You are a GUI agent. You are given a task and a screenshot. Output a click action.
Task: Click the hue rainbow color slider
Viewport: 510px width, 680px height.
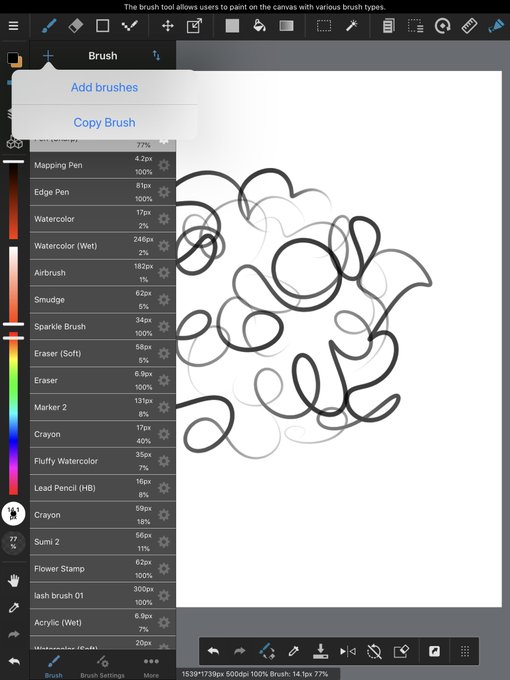click(x=14, y=413)
